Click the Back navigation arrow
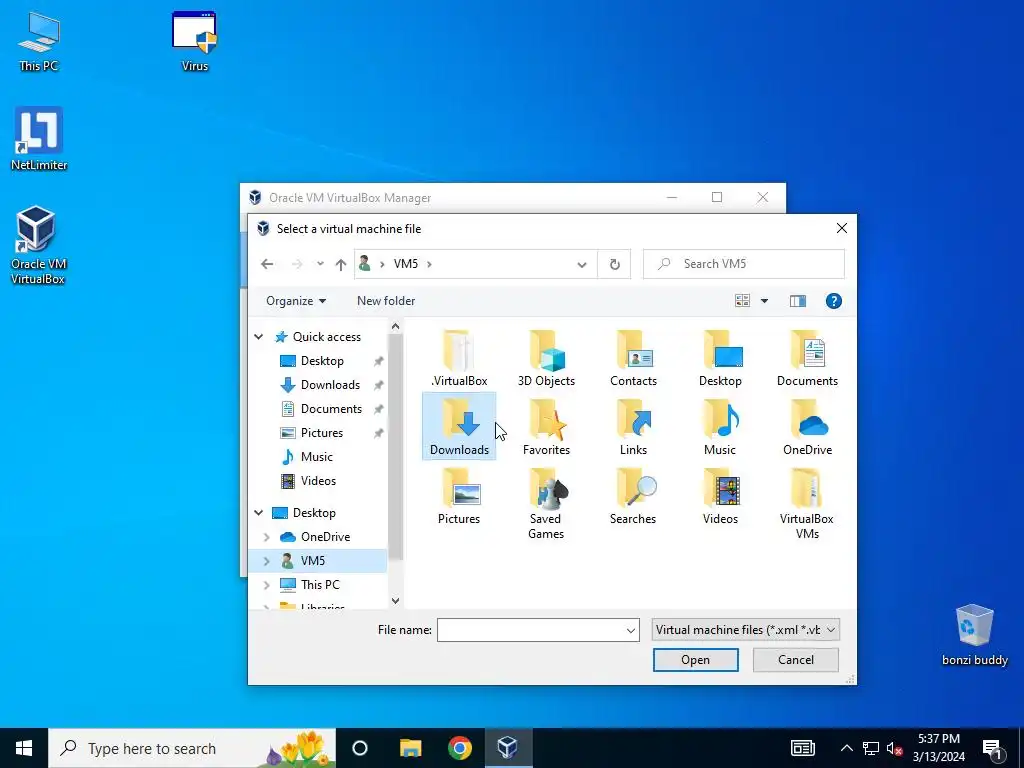This screenshot has height=768, width=1024. [267, 264]
